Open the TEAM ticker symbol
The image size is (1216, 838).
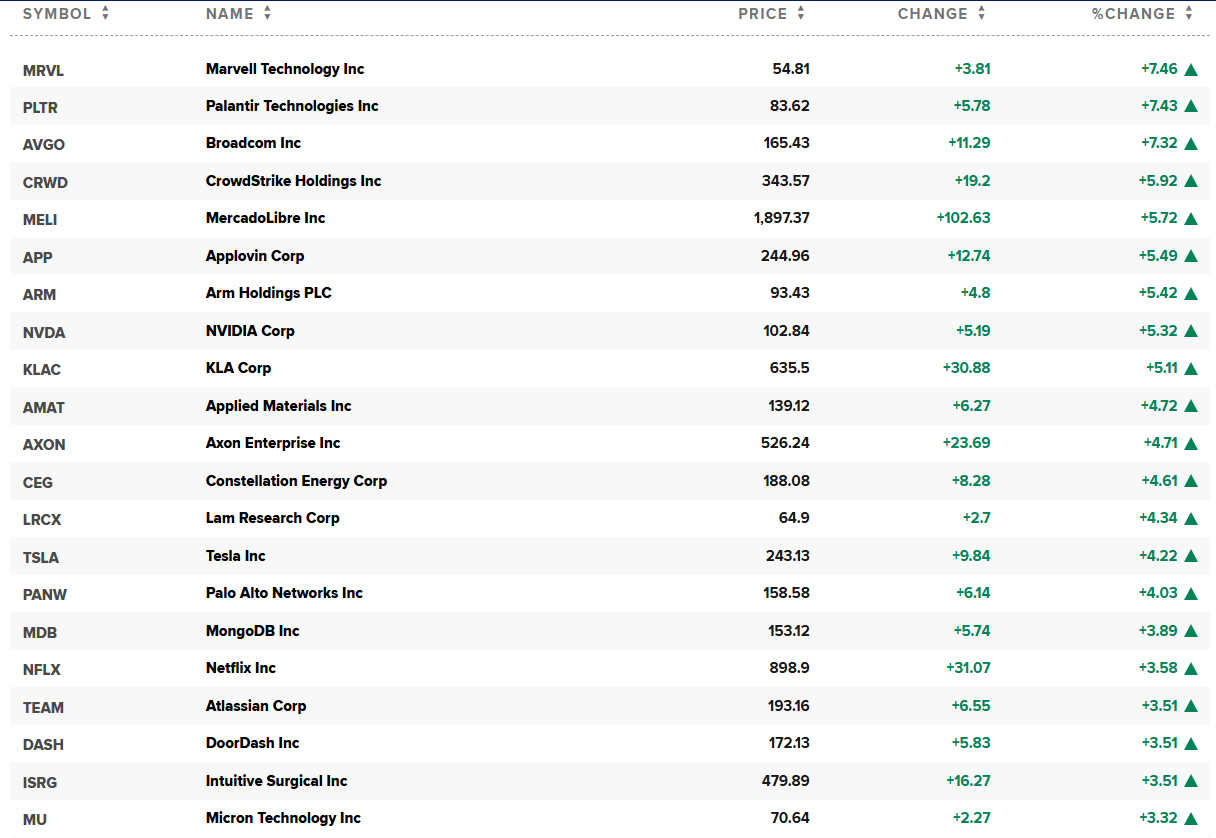43,707
